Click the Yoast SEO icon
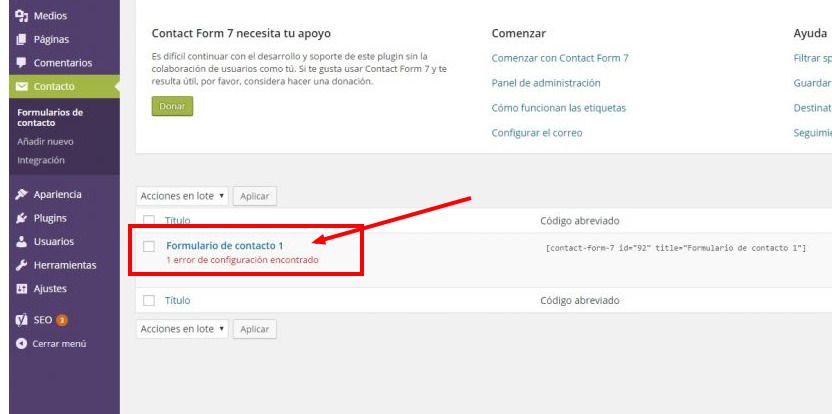The width and height of the screenshot is (832, 414). [21, 320]
